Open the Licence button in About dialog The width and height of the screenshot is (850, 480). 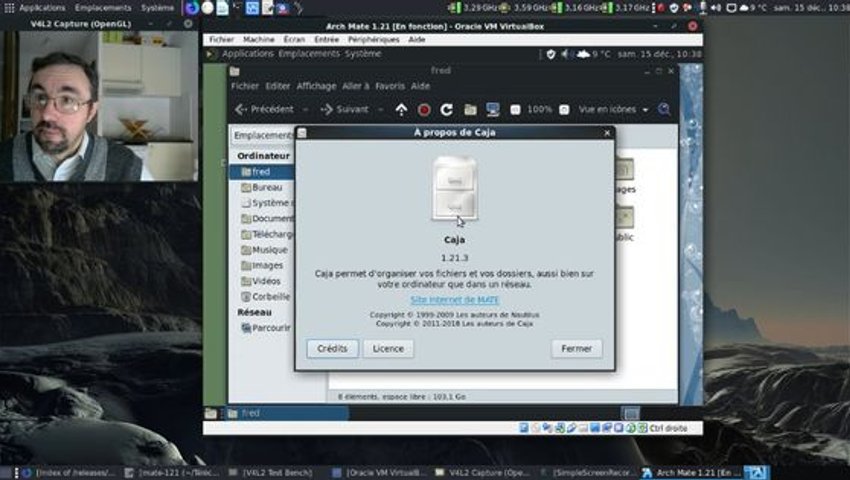coord(388,349)
